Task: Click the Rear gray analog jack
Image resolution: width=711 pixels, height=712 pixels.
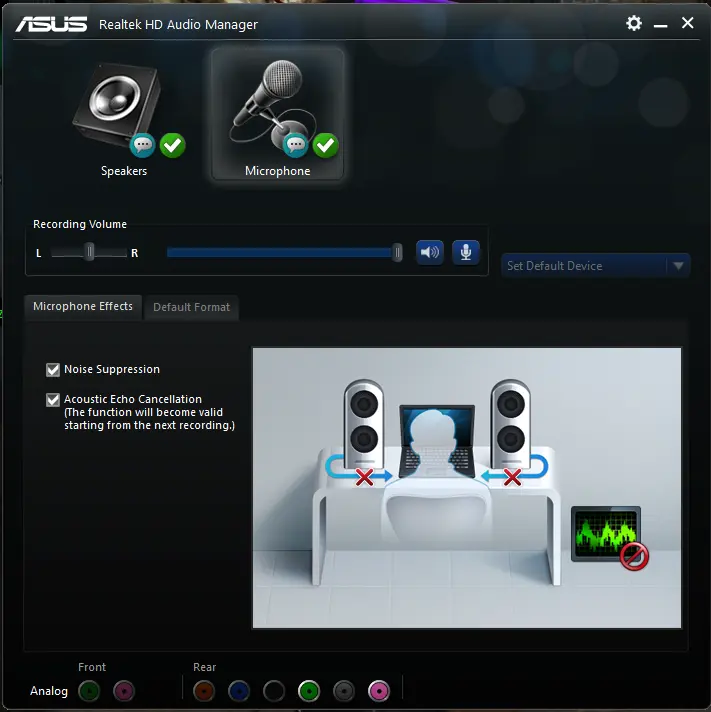Action: pyautogui.click(x=344, y=691)
